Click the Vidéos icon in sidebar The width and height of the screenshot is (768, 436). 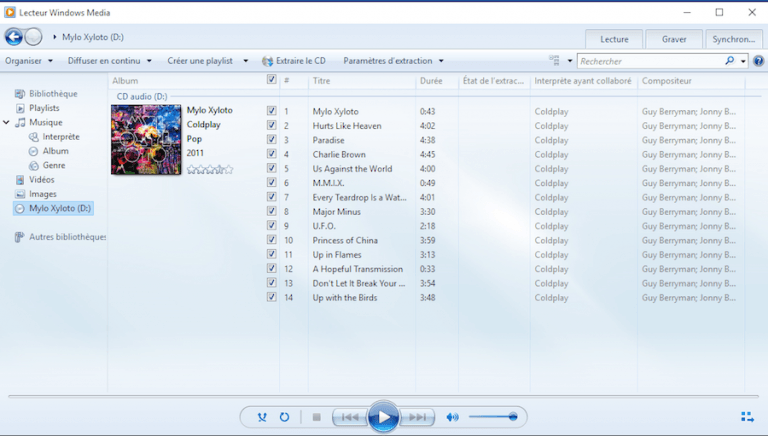(x=20, y=180)
